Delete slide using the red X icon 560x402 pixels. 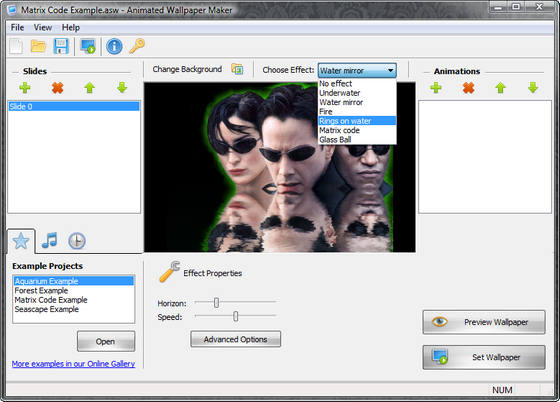57,87
